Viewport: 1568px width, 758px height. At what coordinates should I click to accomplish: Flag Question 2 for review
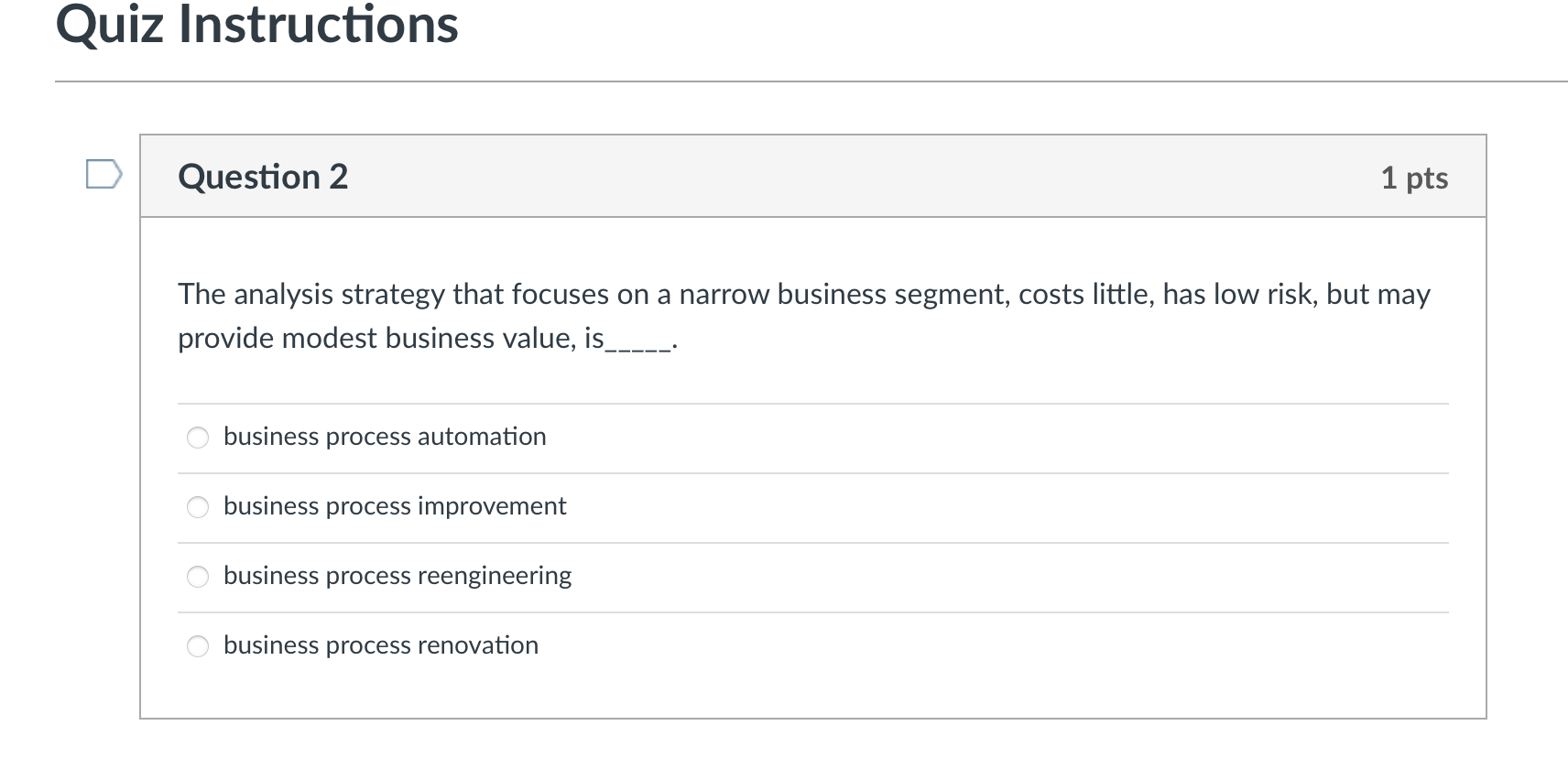point(103,174)
